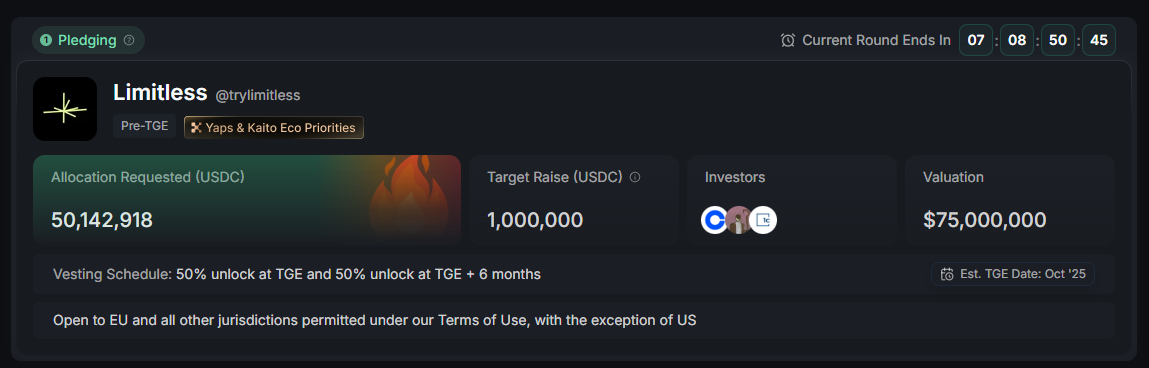
Task: Click the flame graphic on the allocation card
Action: point(408,198)
